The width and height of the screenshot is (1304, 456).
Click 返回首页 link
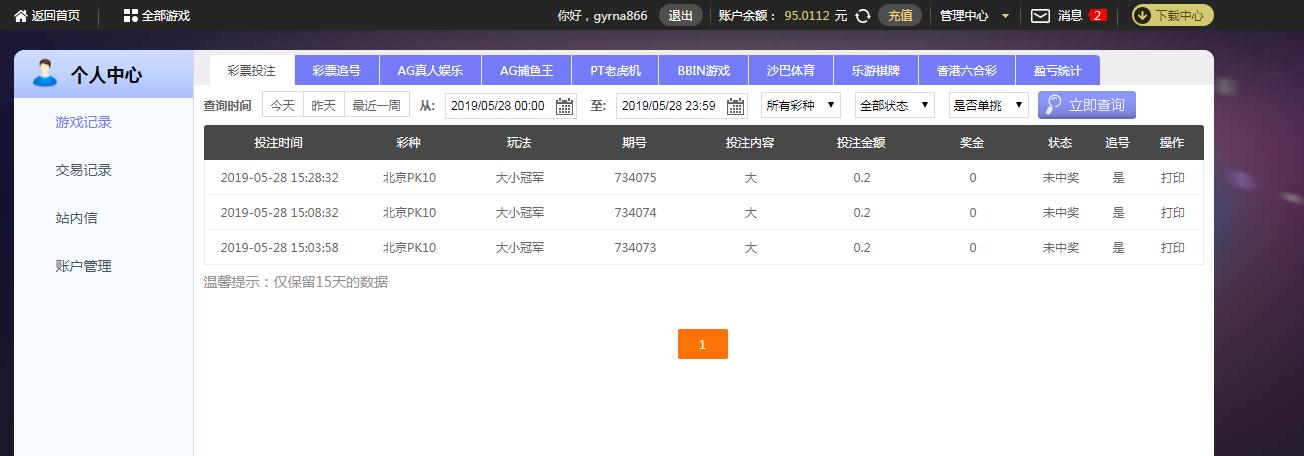pos(56,16)
